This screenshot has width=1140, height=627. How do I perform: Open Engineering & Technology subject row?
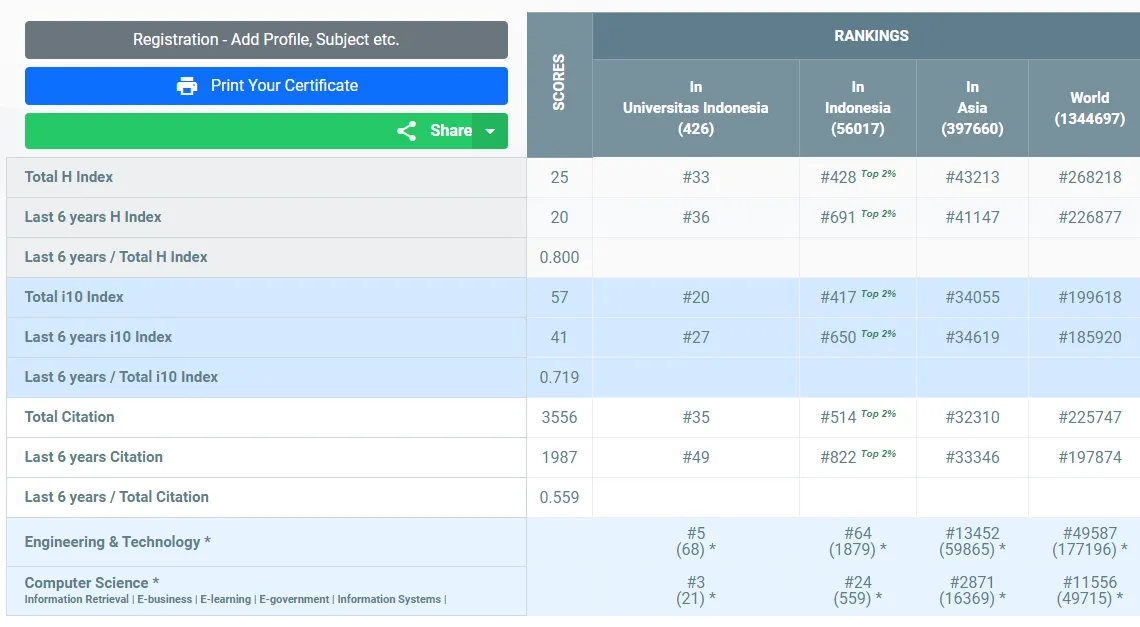(117, 542)
